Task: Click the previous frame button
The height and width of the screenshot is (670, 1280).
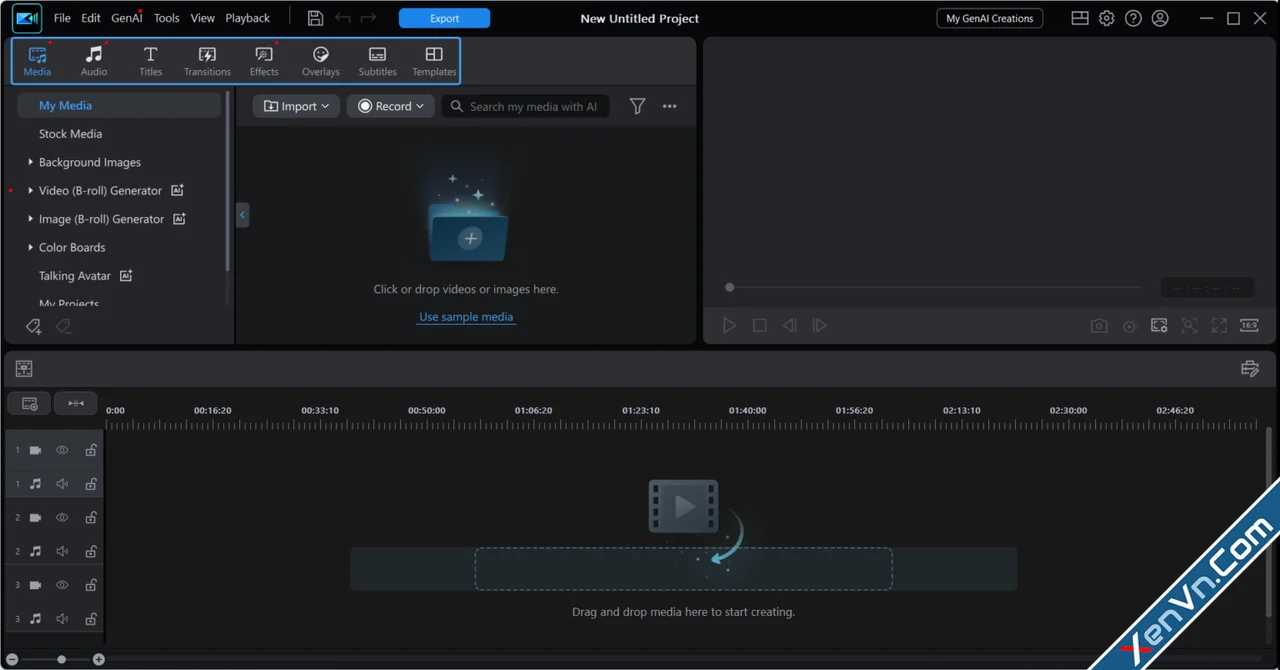Action: click(790, 325)
